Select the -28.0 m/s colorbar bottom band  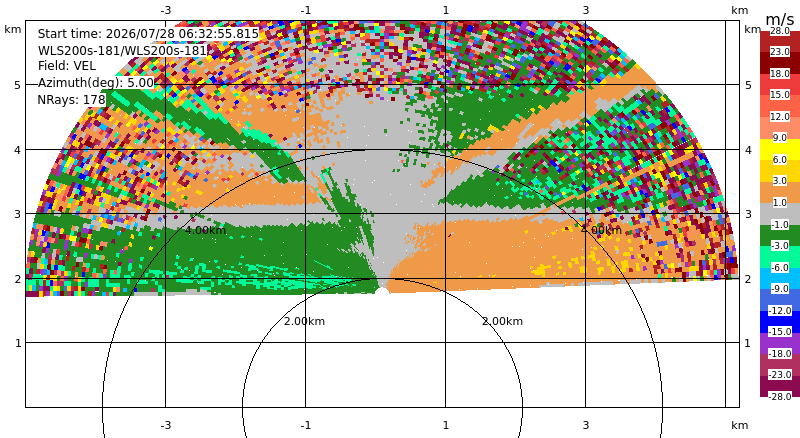780,386
